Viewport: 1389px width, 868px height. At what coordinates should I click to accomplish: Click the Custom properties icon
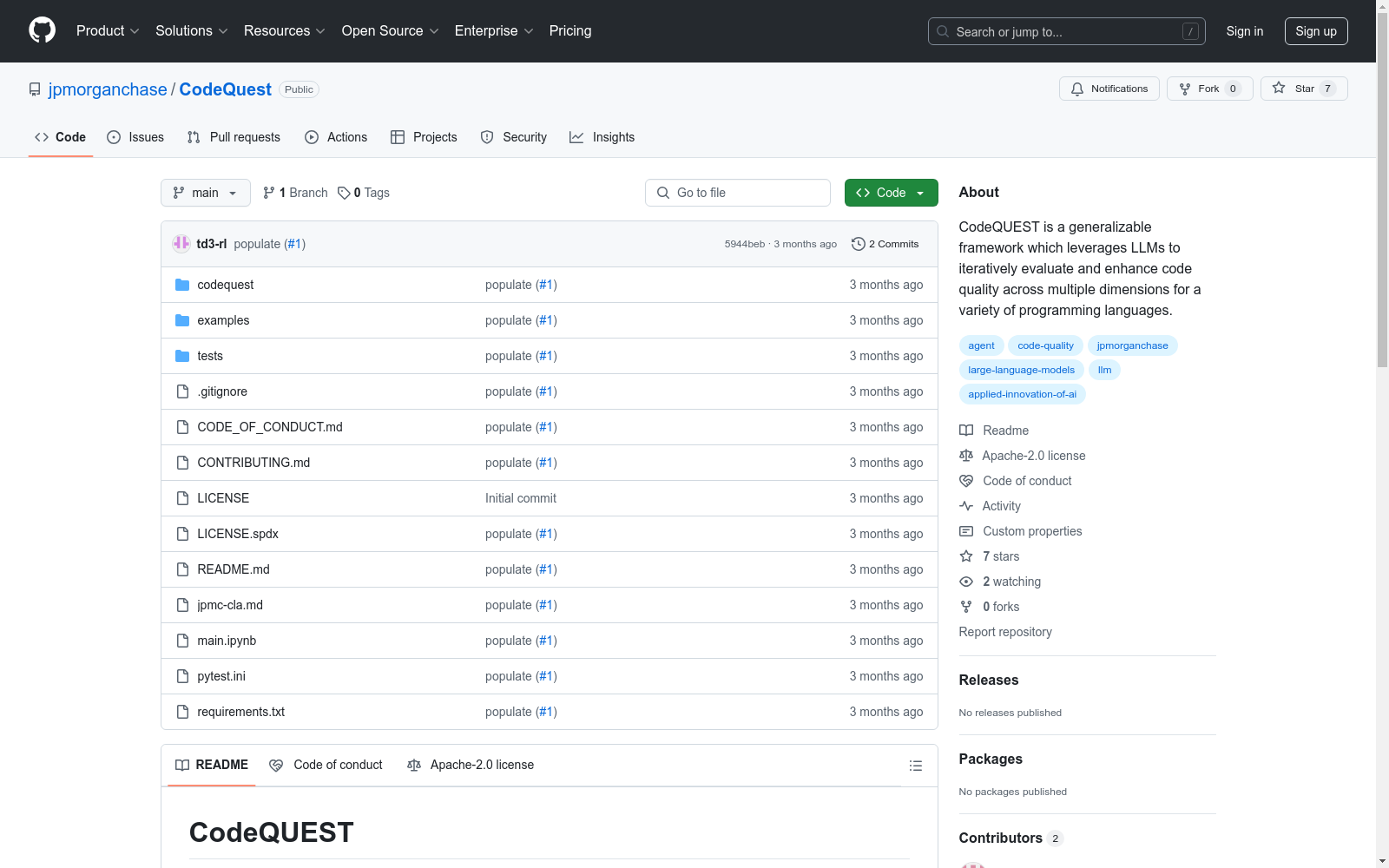(966, 531)
